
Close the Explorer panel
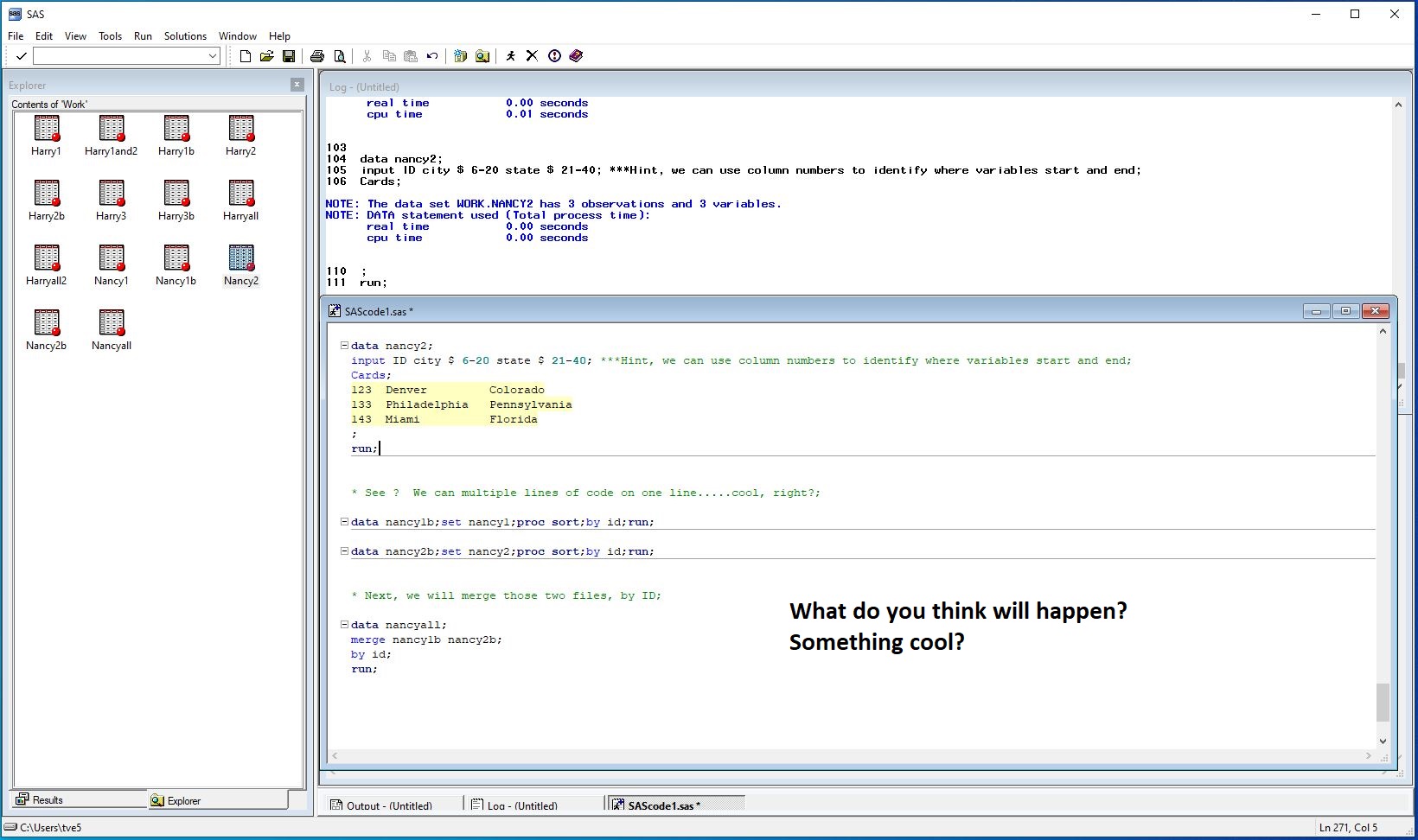pyautogui.click(x=297, y=85)
